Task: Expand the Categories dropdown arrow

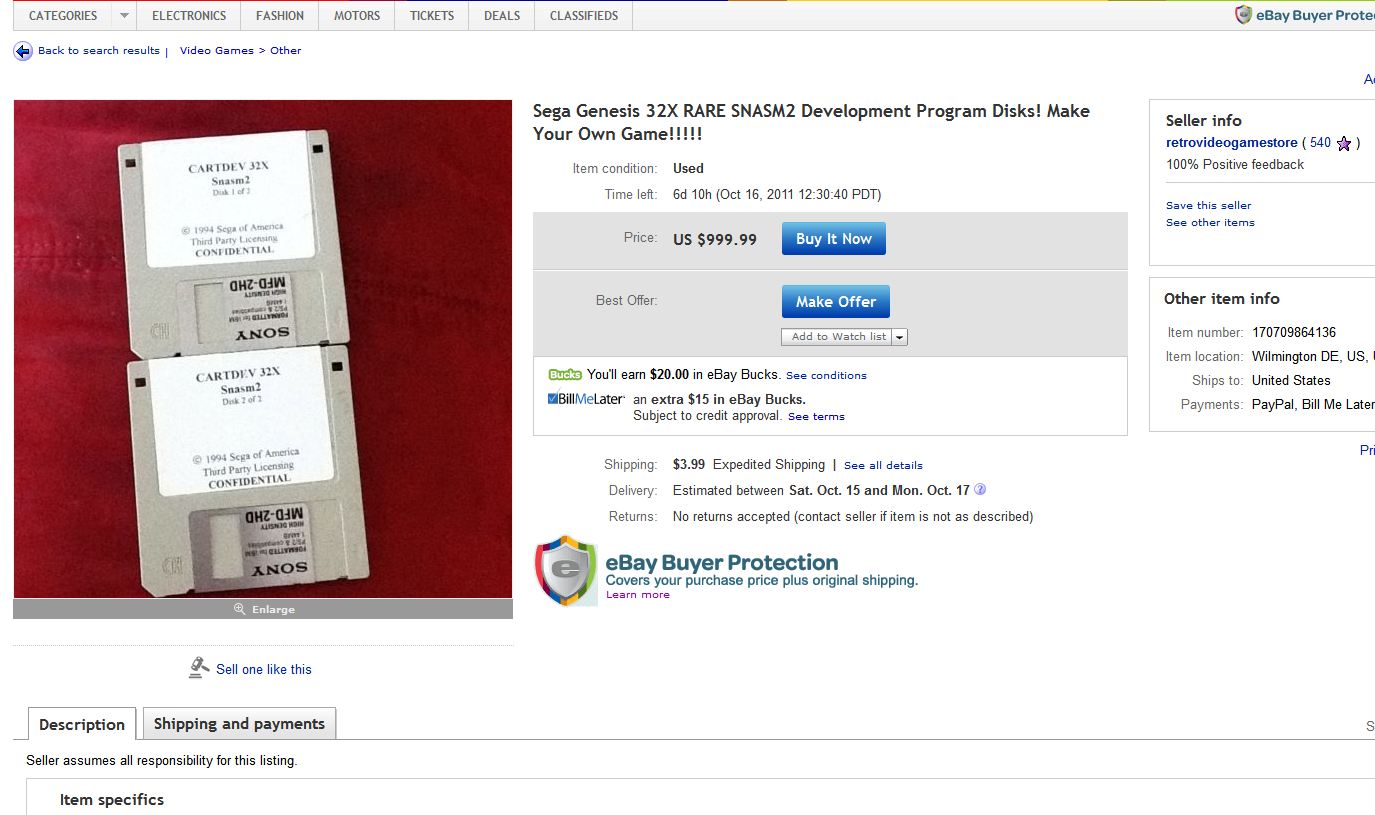Action: coord(124,16)
